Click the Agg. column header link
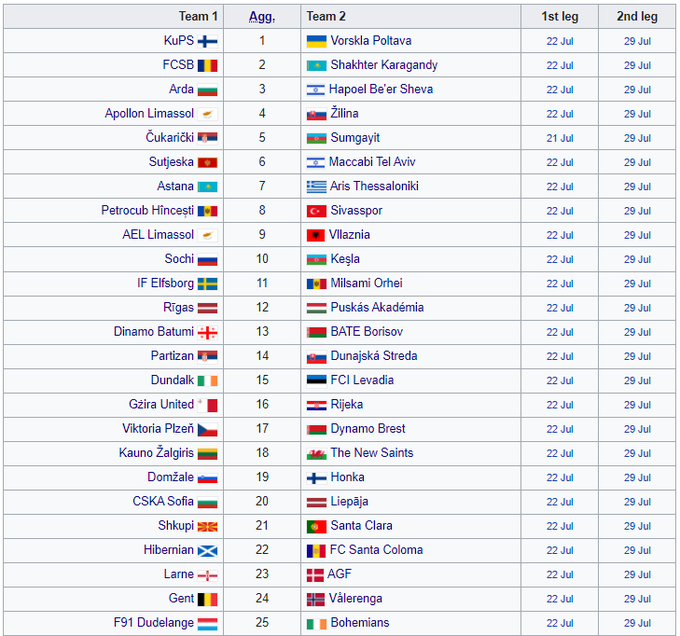This screenshot has height=636, width=680. click(262, 16)
